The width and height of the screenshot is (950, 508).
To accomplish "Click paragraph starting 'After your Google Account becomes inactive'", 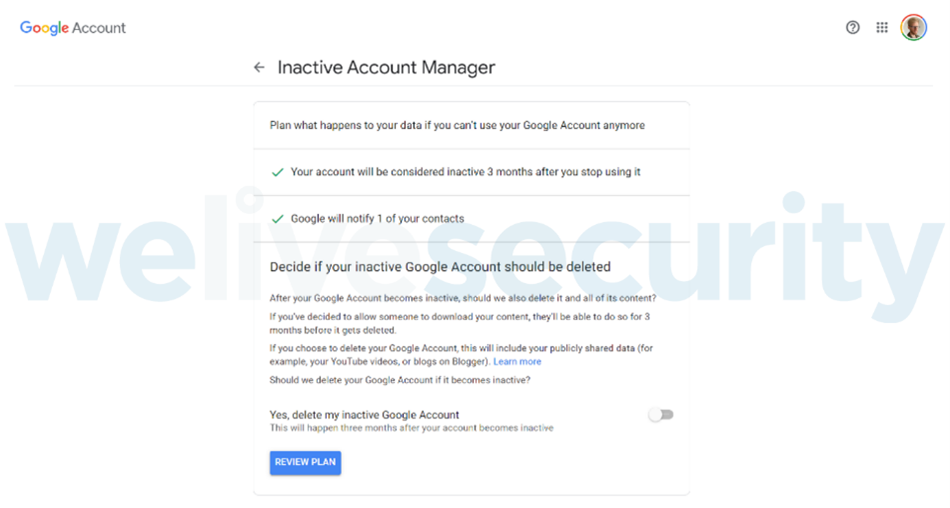I will coord(463,299).
